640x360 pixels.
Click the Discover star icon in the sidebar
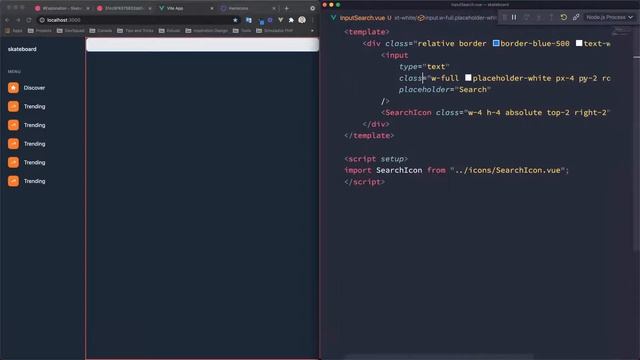[x=13, y=88]
